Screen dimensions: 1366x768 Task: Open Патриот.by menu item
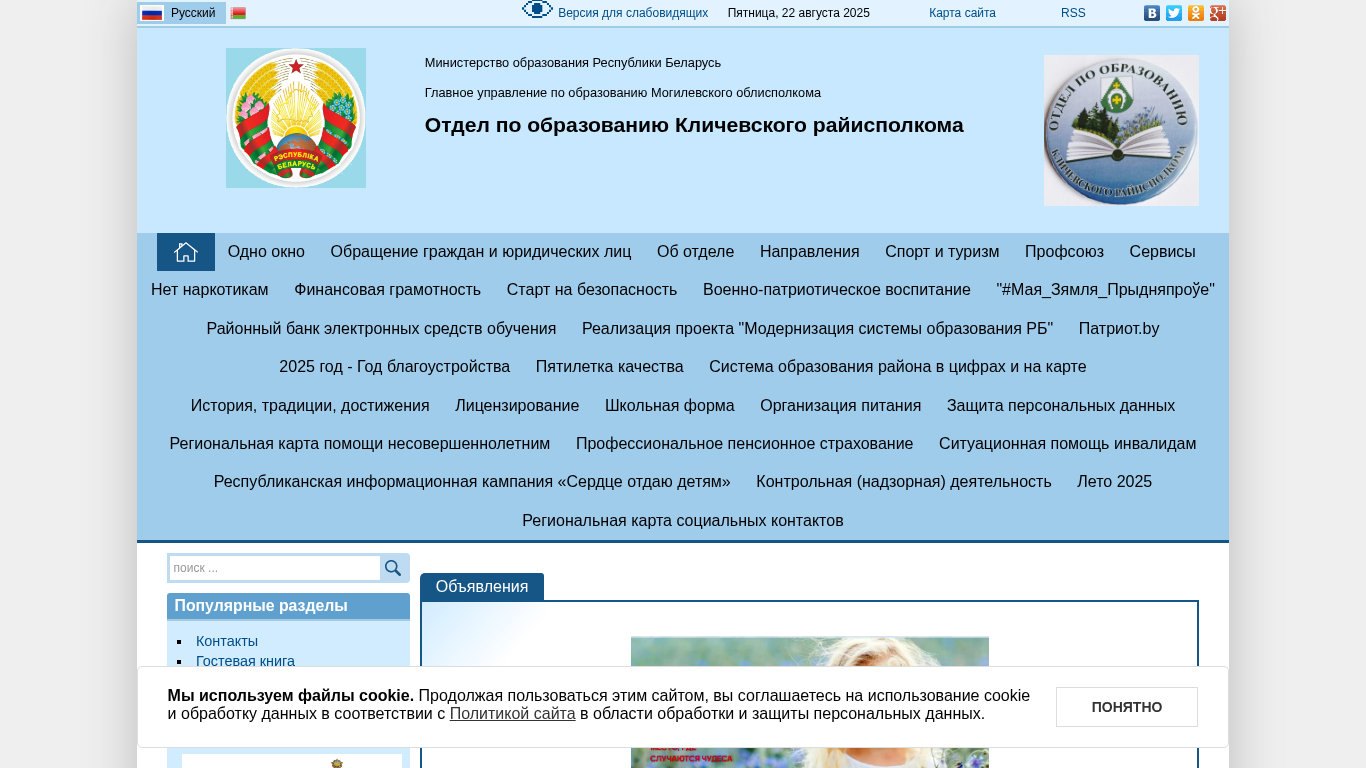coord(1119,329)
